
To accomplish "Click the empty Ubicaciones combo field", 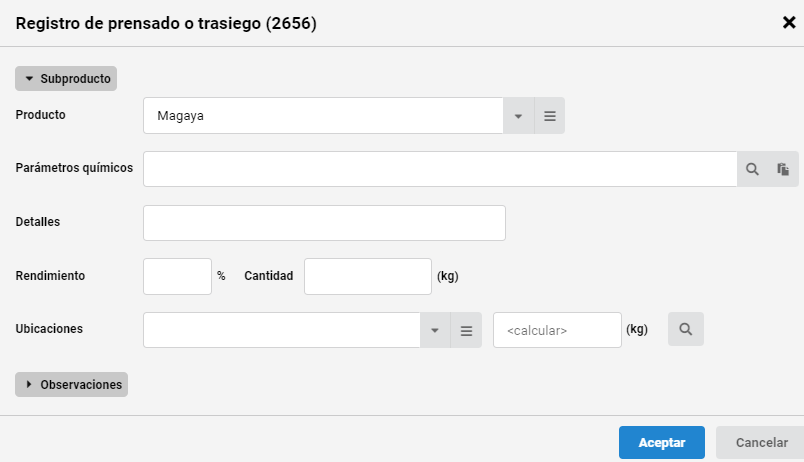I will pyautogui.click(x=282, y=330).
